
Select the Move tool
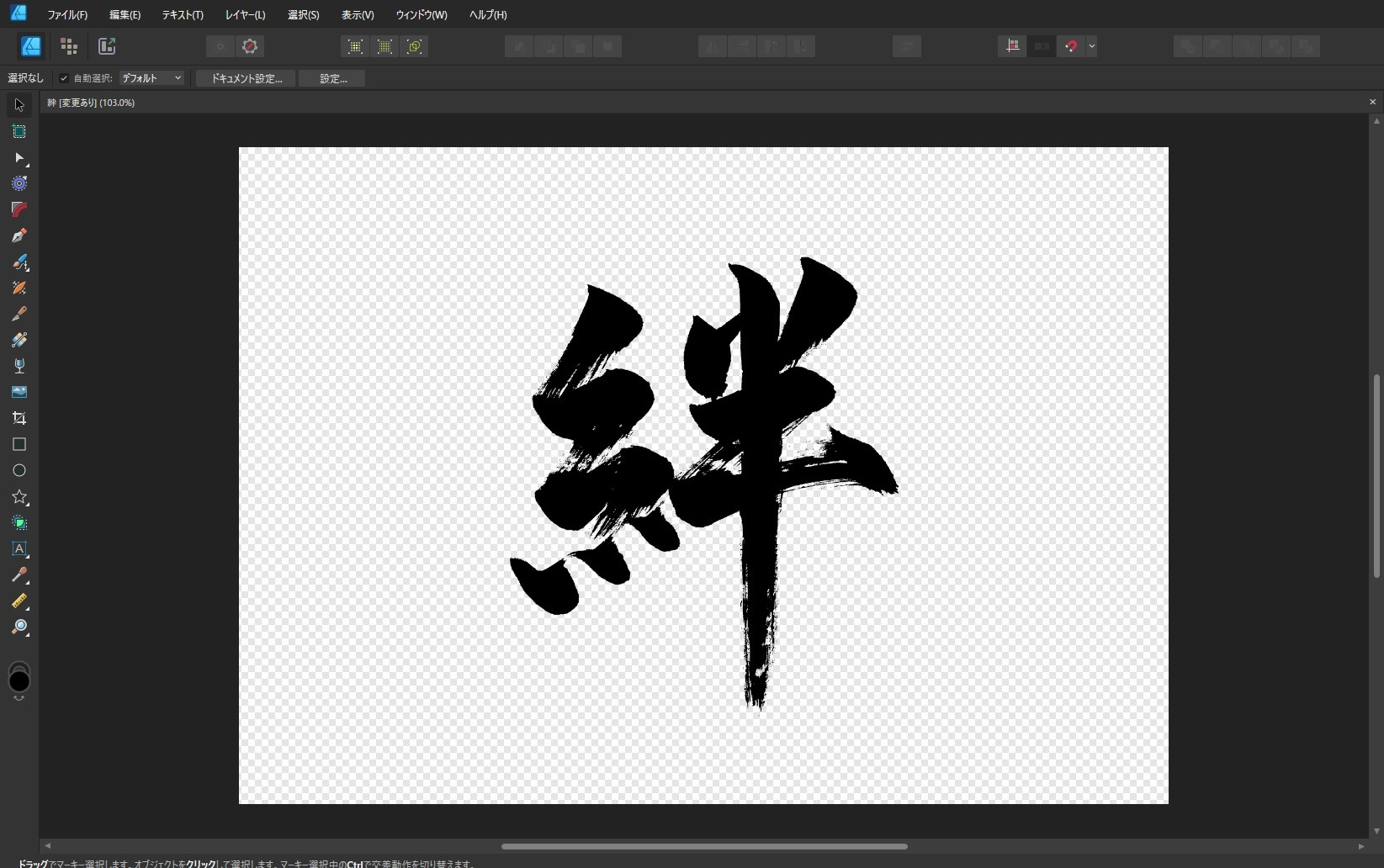coord(19,104)
